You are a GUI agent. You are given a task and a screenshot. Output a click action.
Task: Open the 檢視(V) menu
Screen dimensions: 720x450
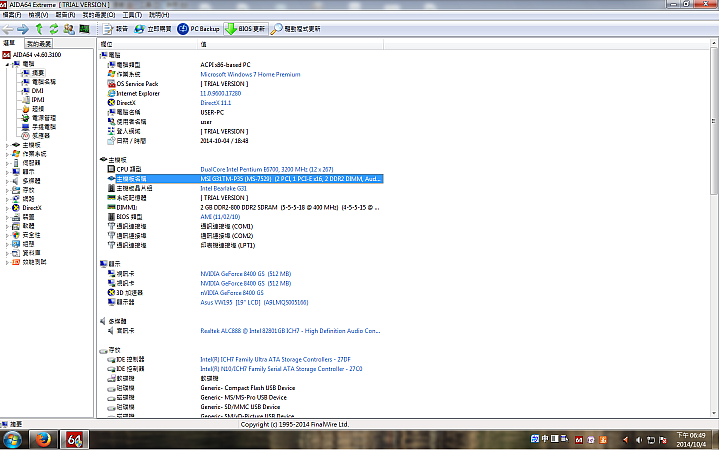coord(38,15)
